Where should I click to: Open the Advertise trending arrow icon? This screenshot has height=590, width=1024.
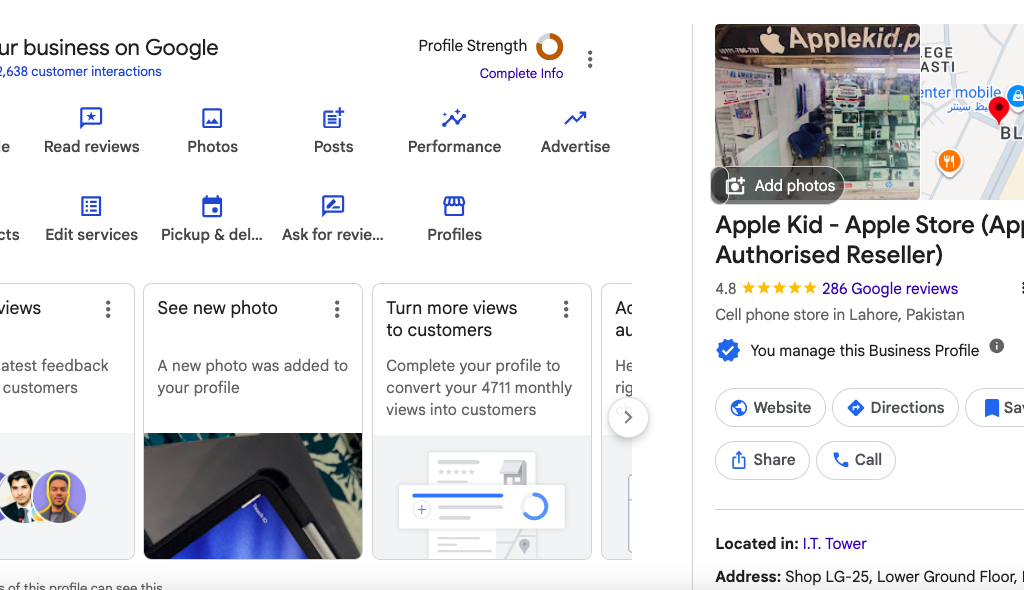point(575,118)
